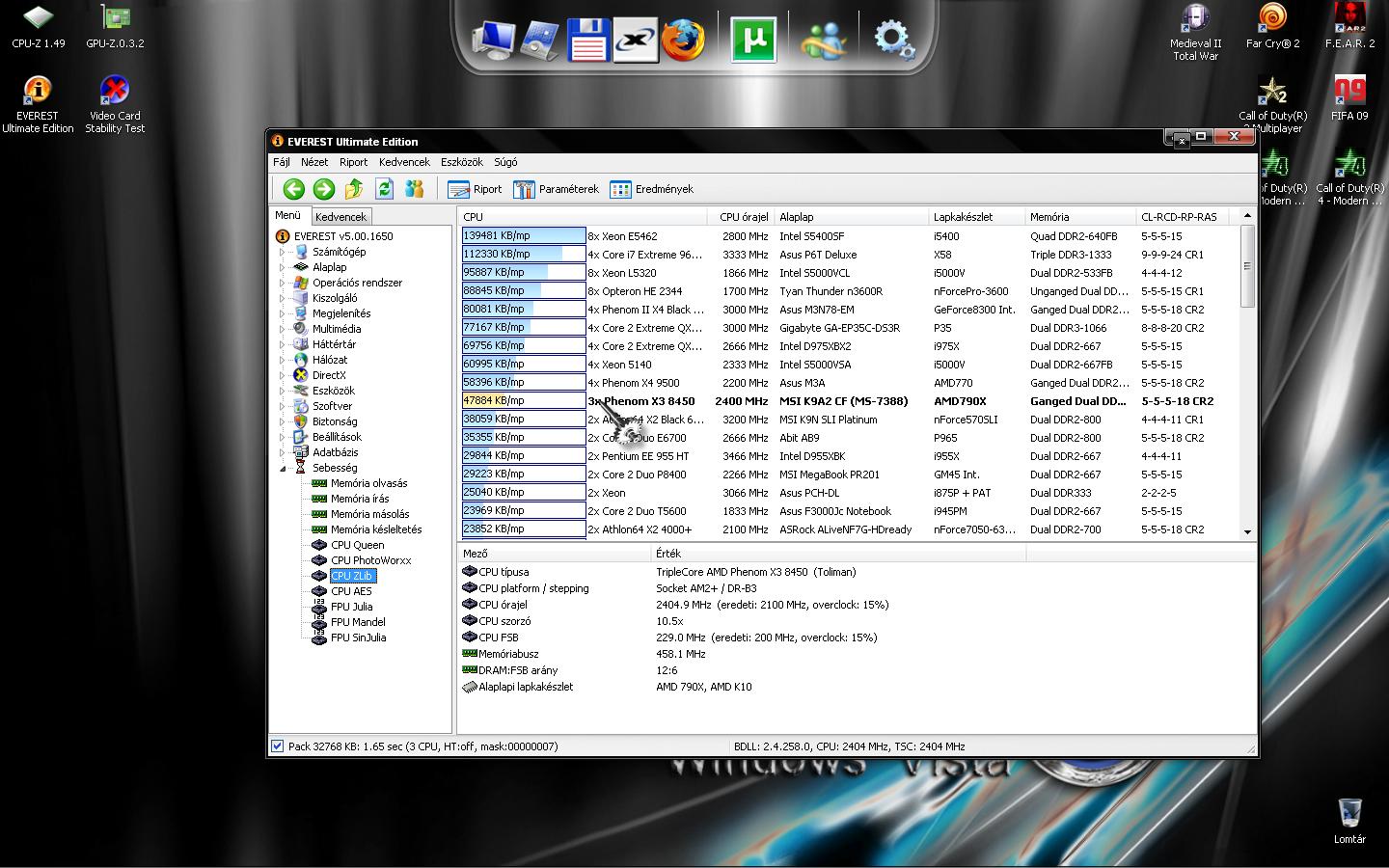The height and width of the screenshot is (868, 1389).
Task: Select the CPU ZLib tree item
Action: coord(352,576)
